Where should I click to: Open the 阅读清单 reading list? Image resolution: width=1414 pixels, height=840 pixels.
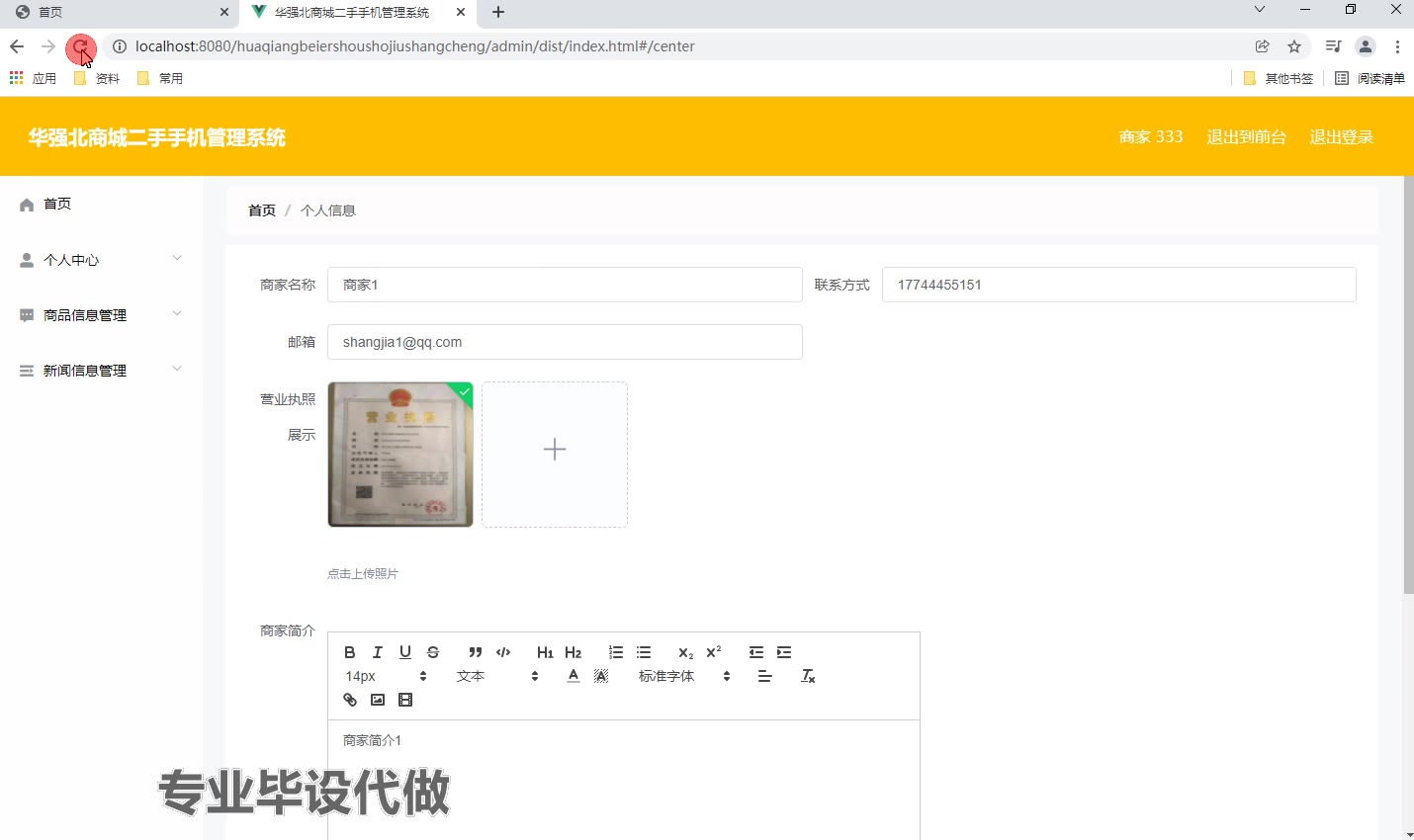pos(1370,78)
